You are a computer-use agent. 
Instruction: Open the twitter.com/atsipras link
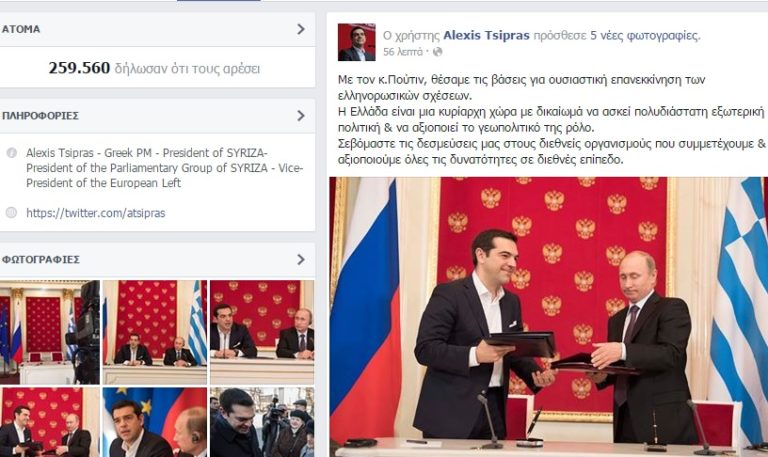click(x=96, y=213)
